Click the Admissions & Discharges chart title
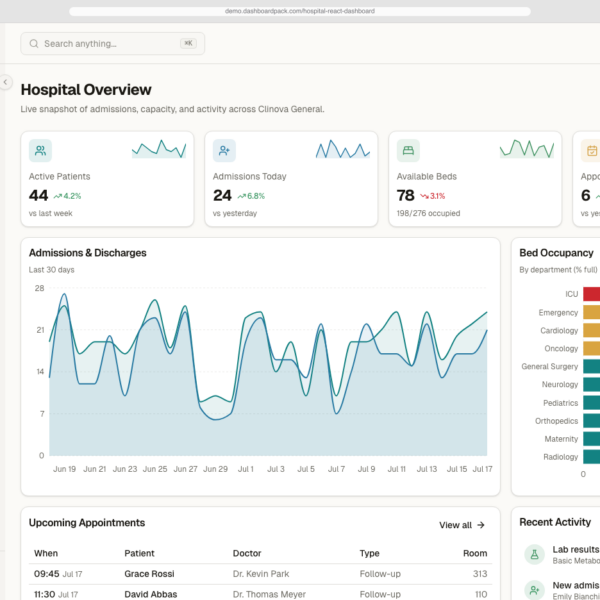This screenshot has height=600, width=600. click(x=88, y=253)
